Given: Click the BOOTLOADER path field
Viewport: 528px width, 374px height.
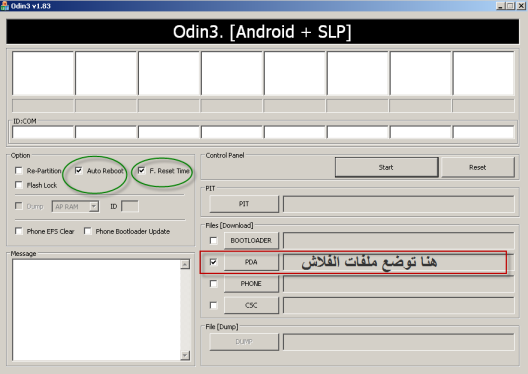Looking at the screenshot, I should tap(399, 240).
